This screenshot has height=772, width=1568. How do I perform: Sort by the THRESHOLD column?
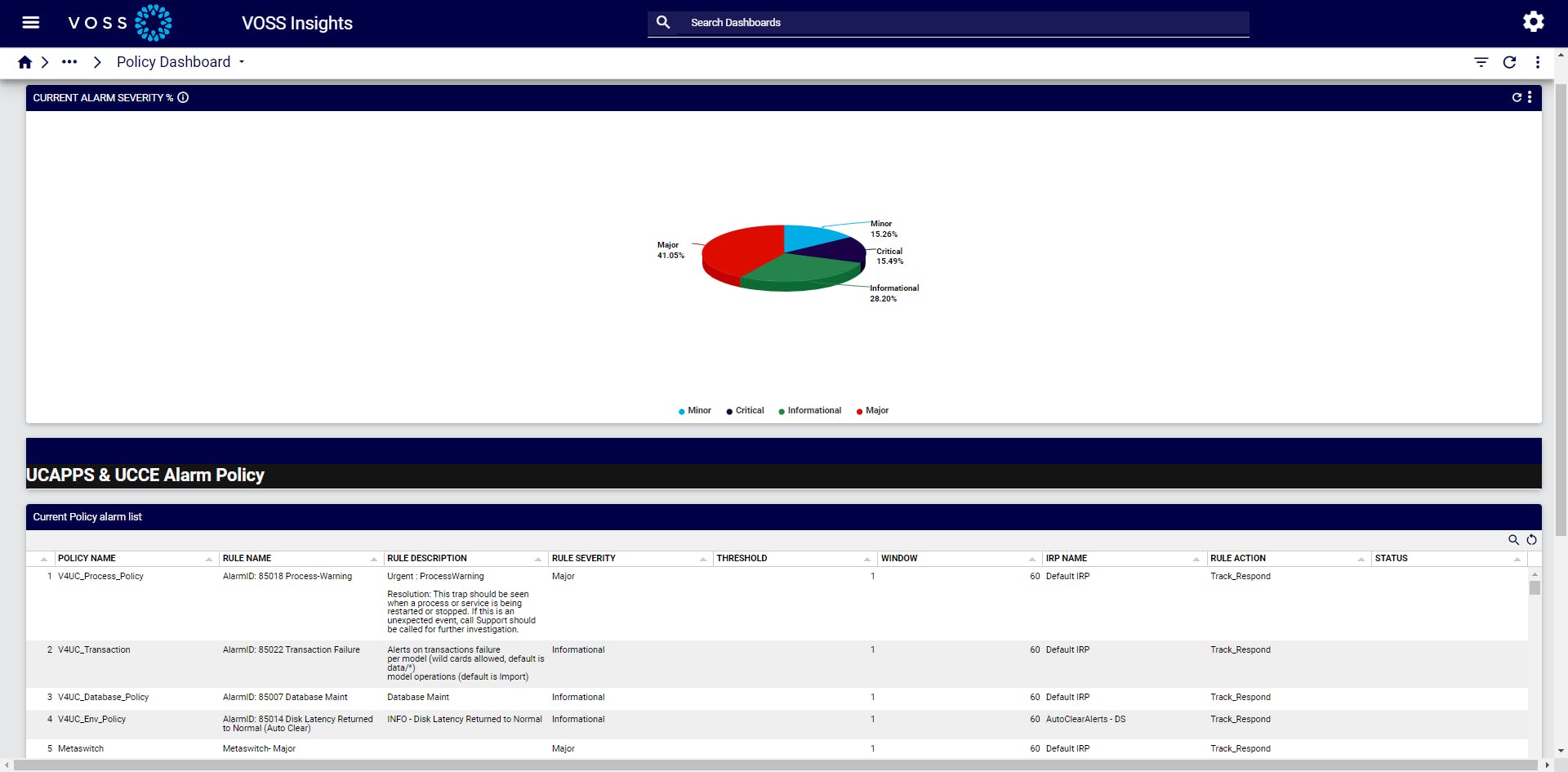coord(794,559)
